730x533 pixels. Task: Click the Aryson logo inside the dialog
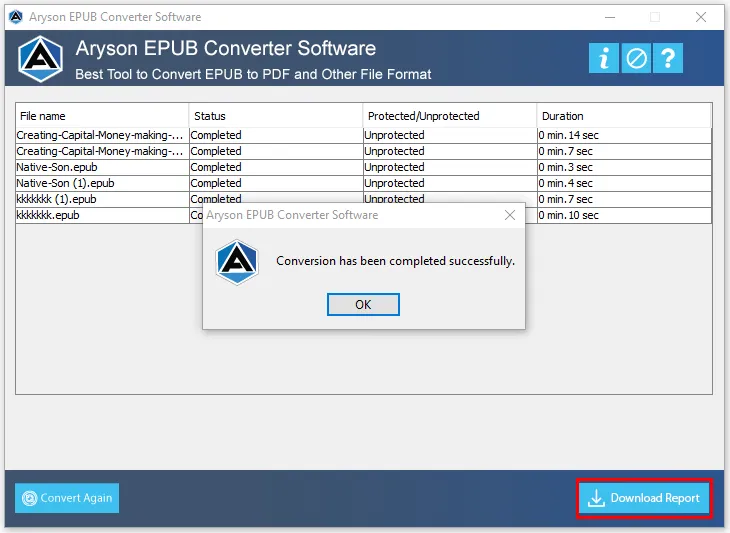[x=237, y=262]
